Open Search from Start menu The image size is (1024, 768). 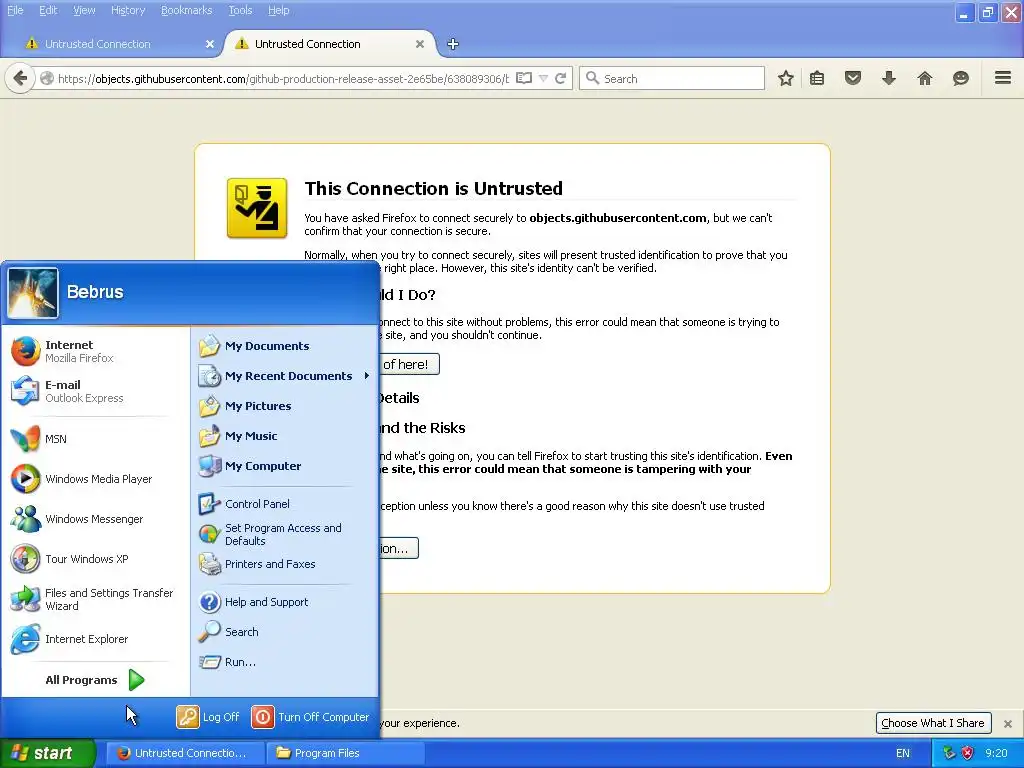point(284,632)
